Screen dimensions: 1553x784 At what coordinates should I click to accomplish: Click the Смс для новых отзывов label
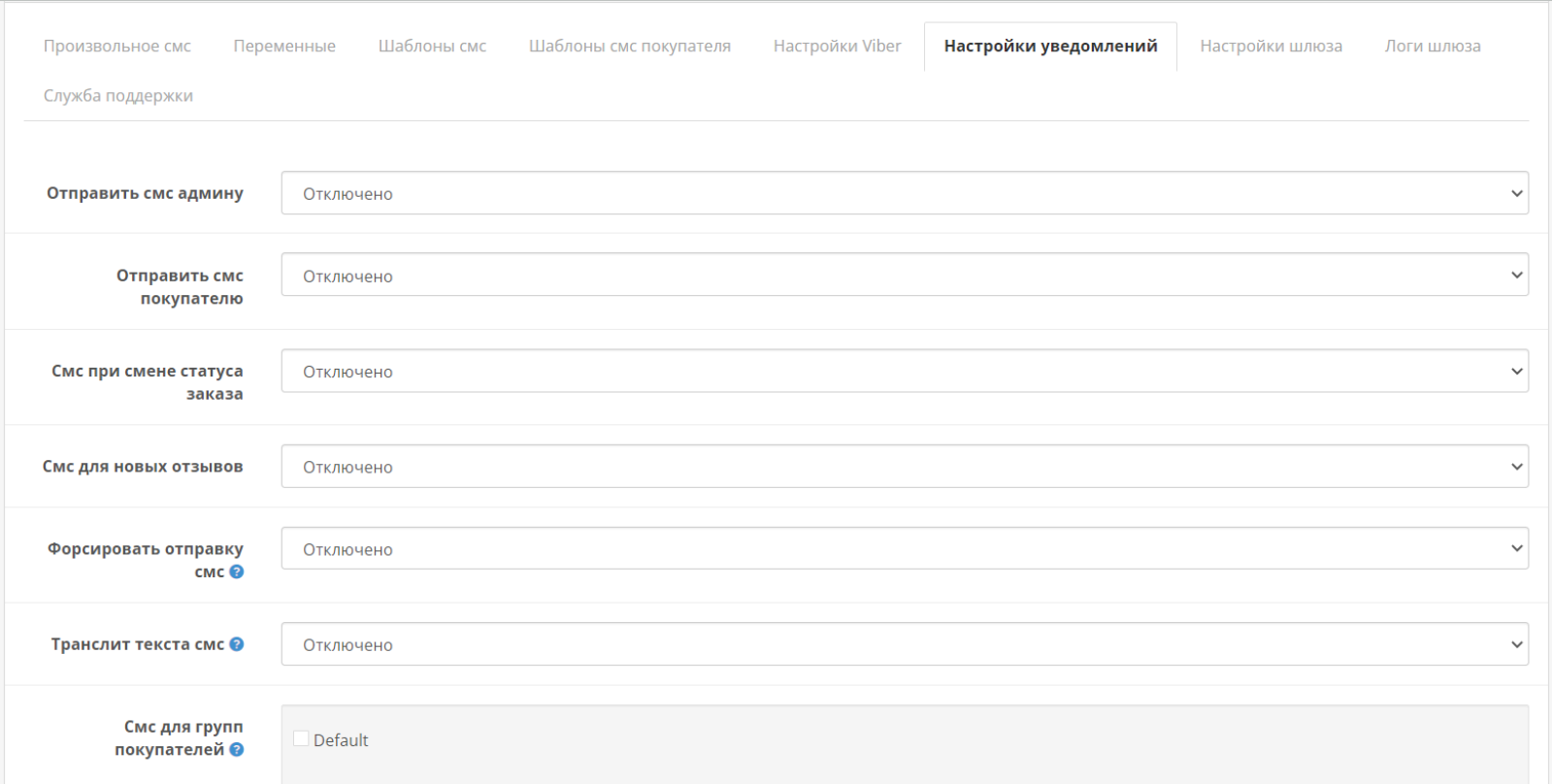pyautogui.click(x=143, y=467)
